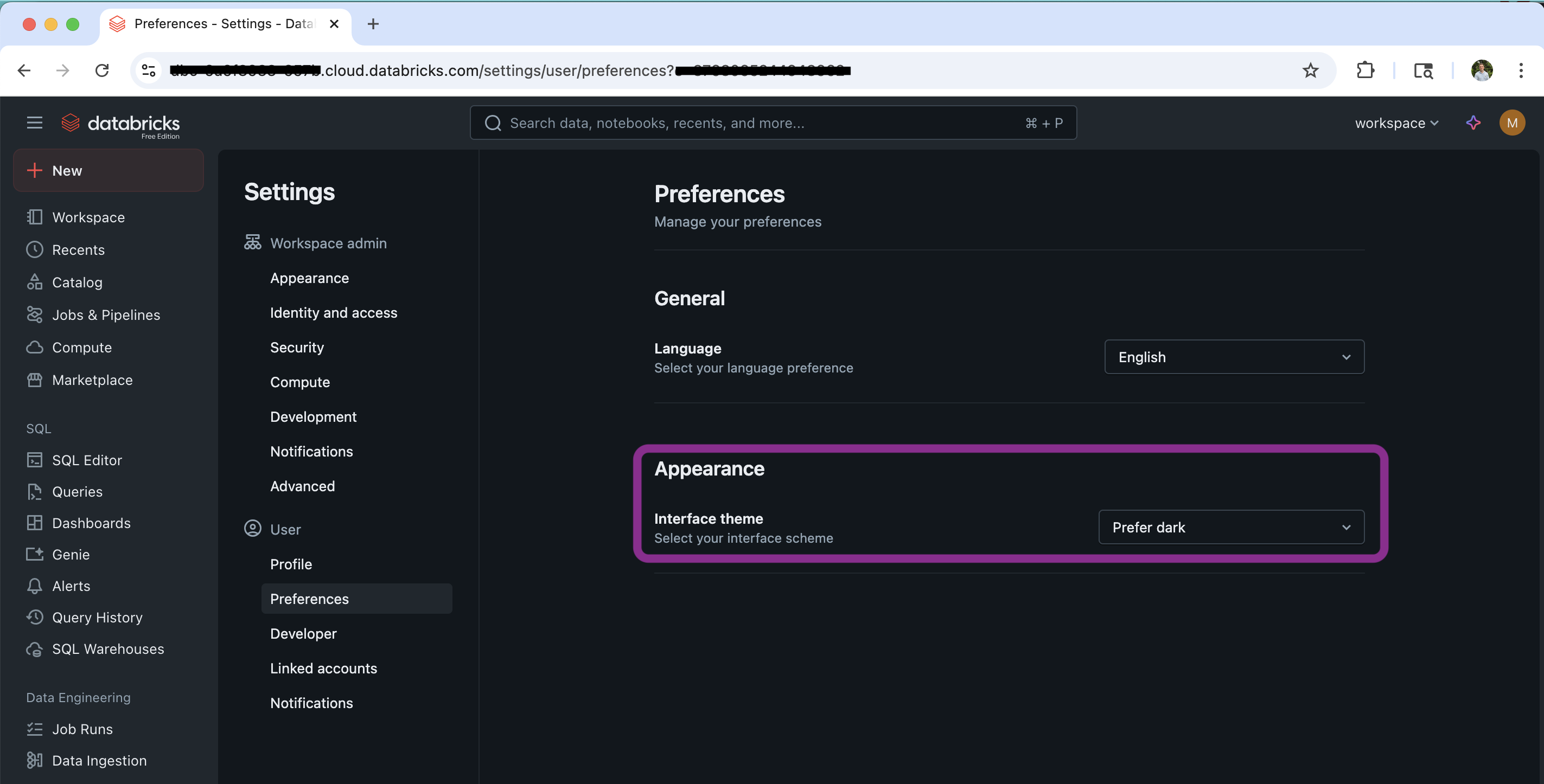
Task: Open Interface theme dropdown showing Prefer dark
Action: pos(1231,527)
